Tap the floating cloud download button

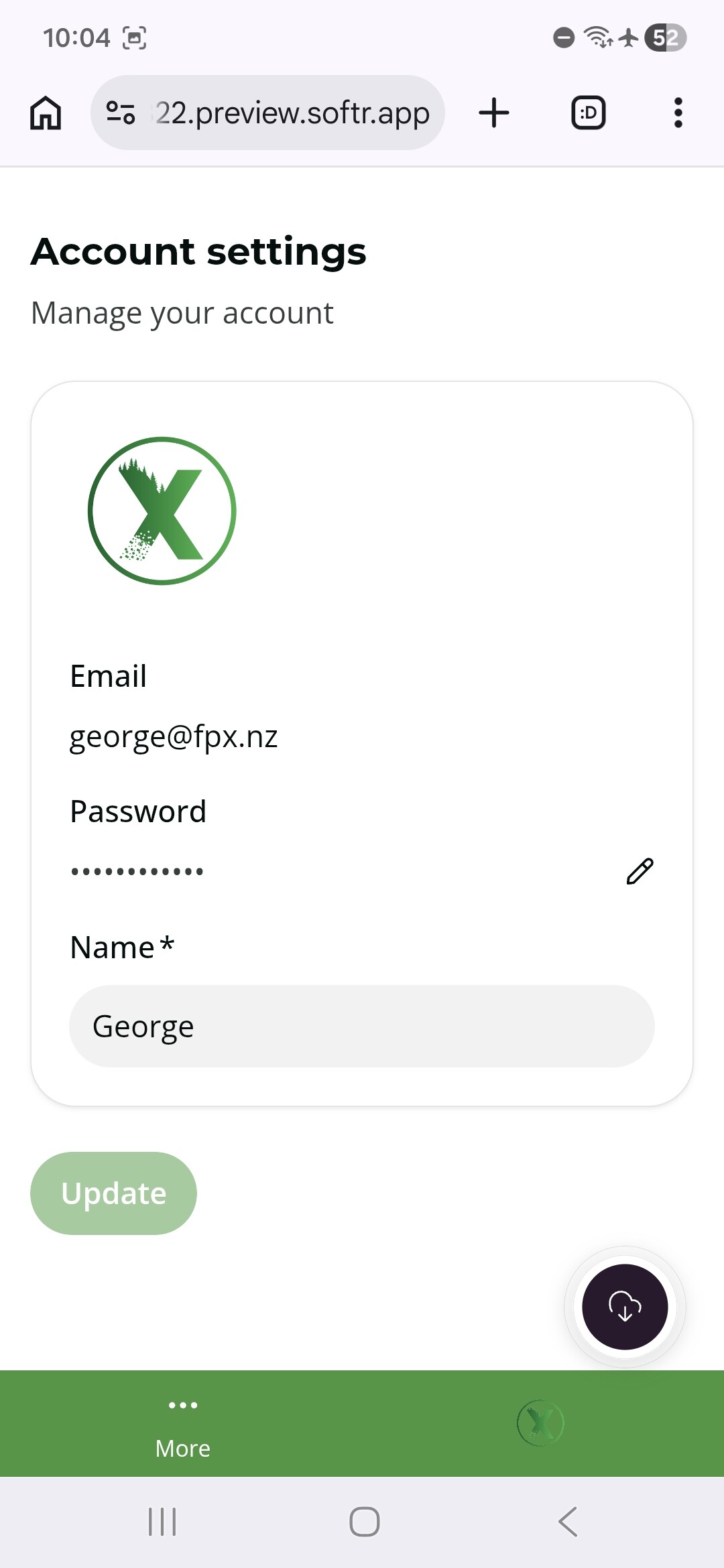[x=625, y=1307]
